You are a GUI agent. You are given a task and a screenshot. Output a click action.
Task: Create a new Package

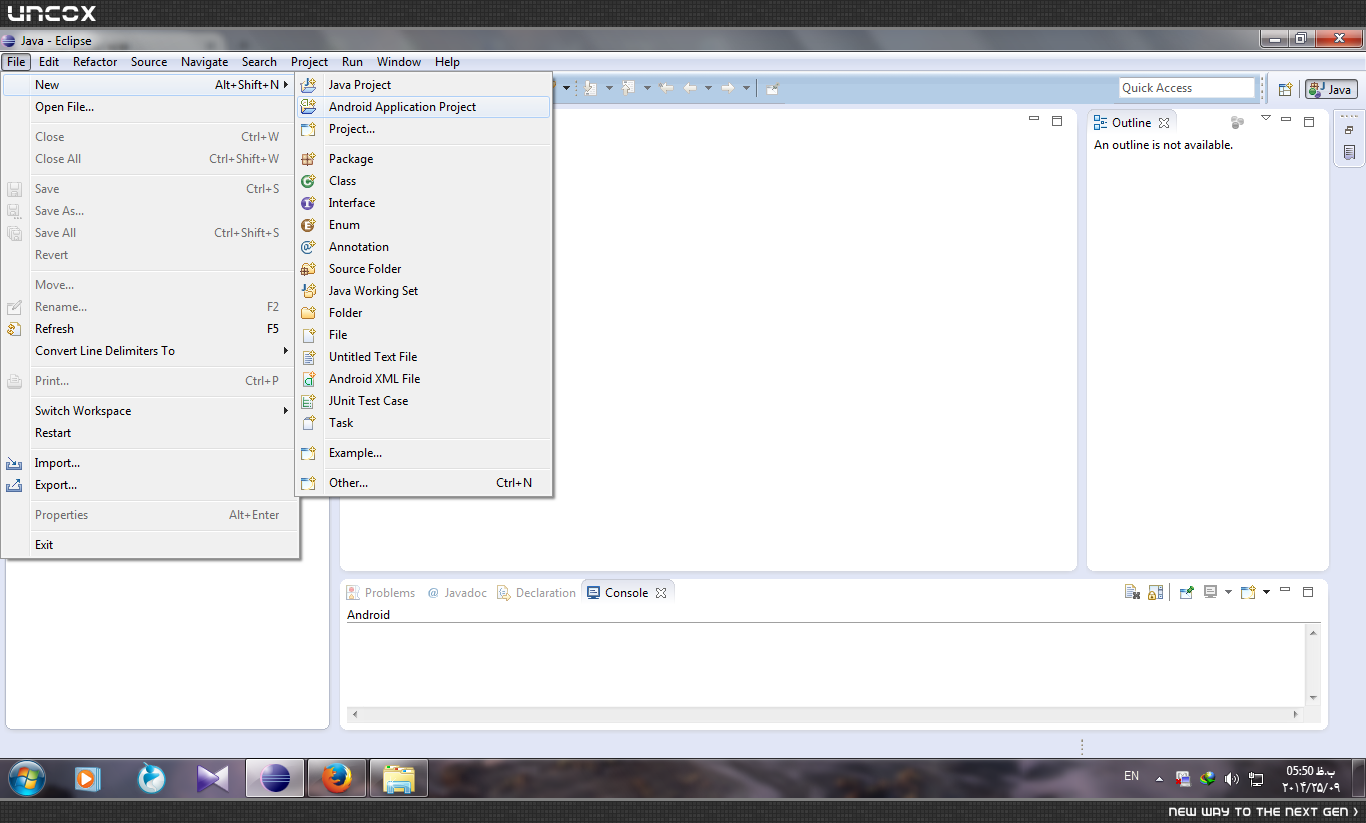(423, 159)
